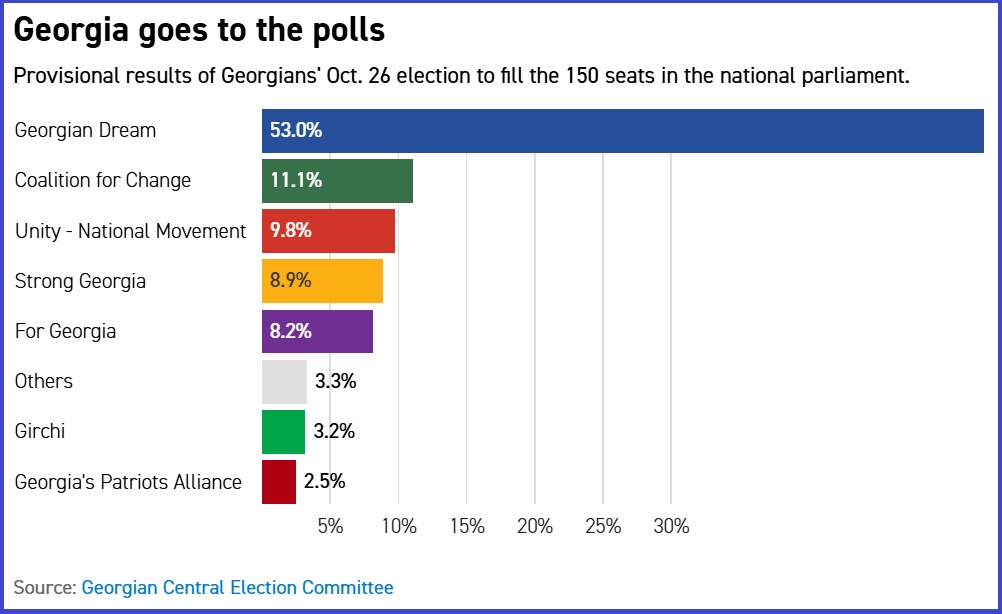This screenshot has height=614, width=1002.
Task: Click the Coalition for Change label
Action: point(102,181)
